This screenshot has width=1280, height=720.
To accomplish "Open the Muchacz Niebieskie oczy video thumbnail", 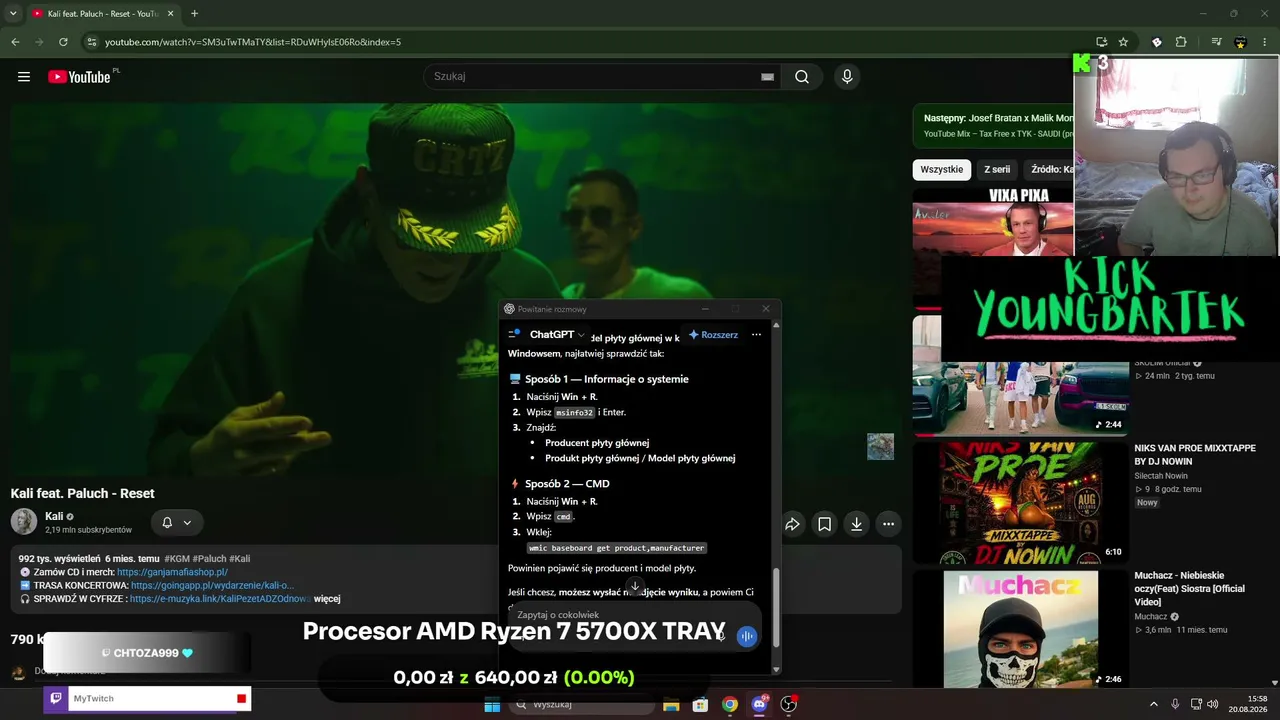I will (x=1020, y=630).
